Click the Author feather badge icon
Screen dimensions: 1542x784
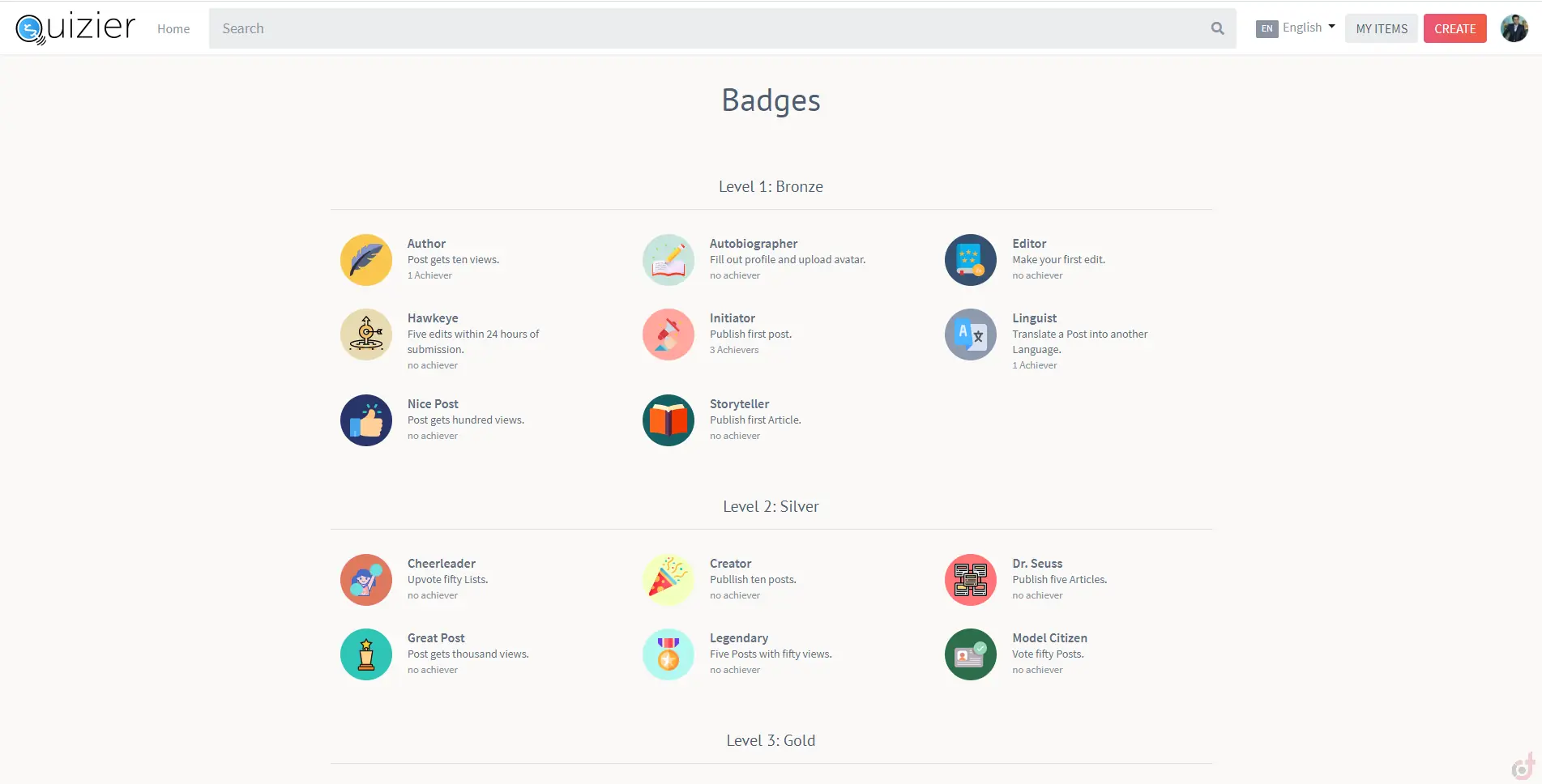[x=366, y=260]
